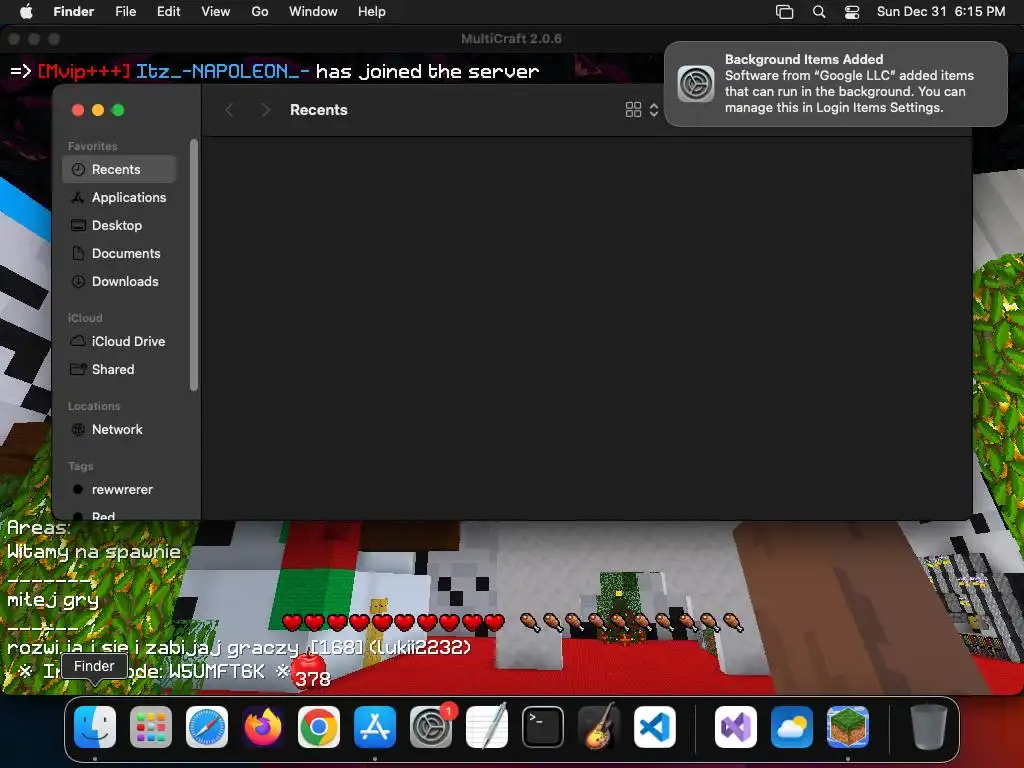Open the File menu
Viewport: 1024px width, 768px height.
coord(125,11)
